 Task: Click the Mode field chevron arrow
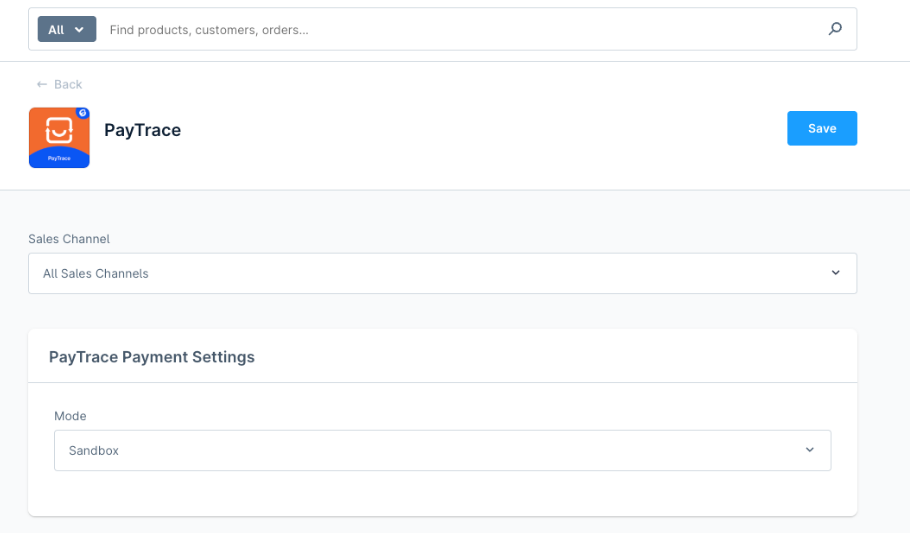(x=809, y=450)
